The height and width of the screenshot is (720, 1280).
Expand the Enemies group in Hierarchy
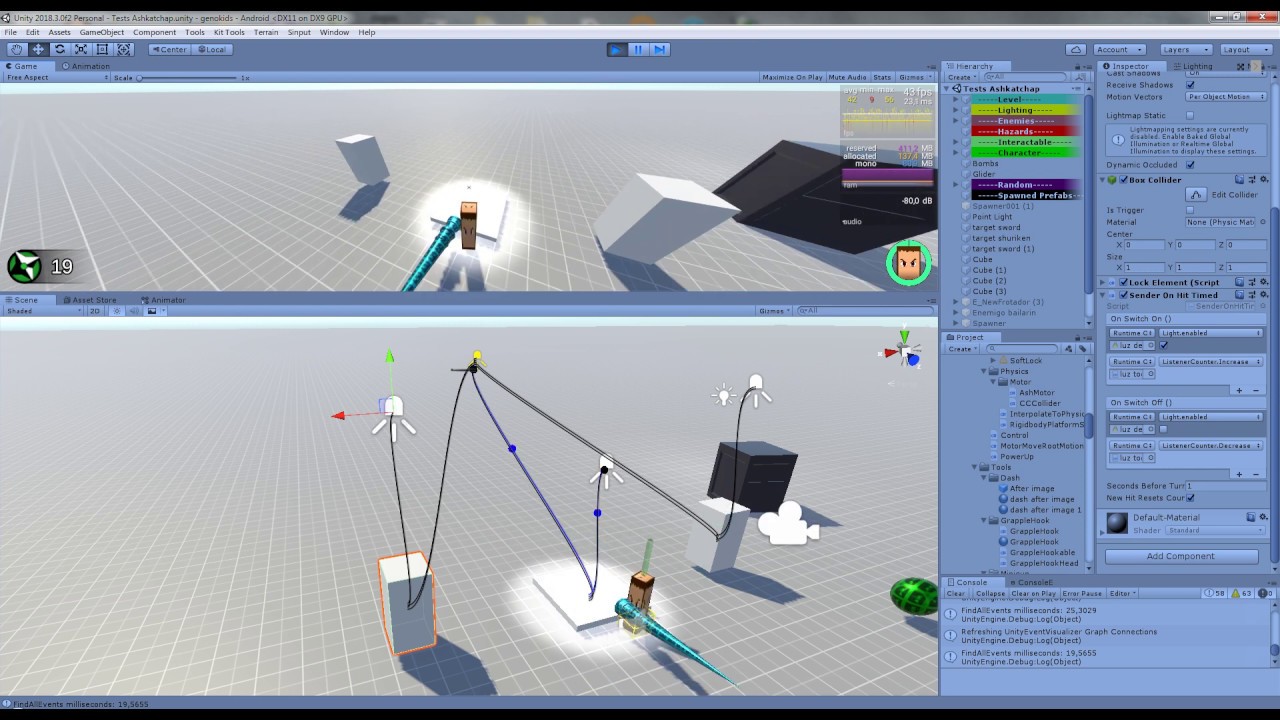956,121
